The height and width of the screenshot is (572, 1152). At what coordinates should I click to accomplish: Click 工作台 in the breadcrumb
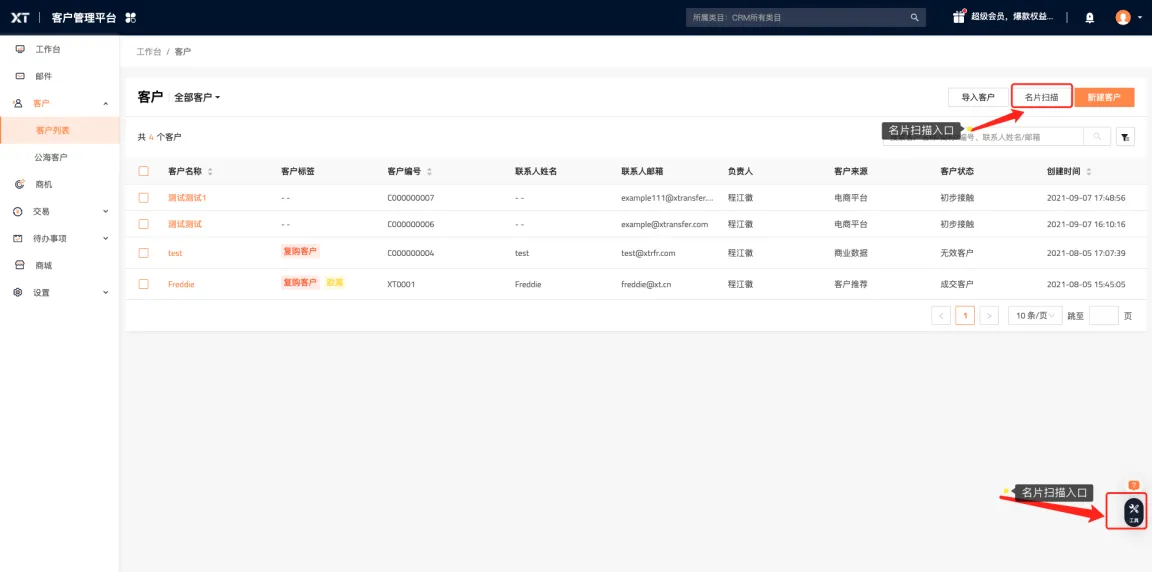149,52
